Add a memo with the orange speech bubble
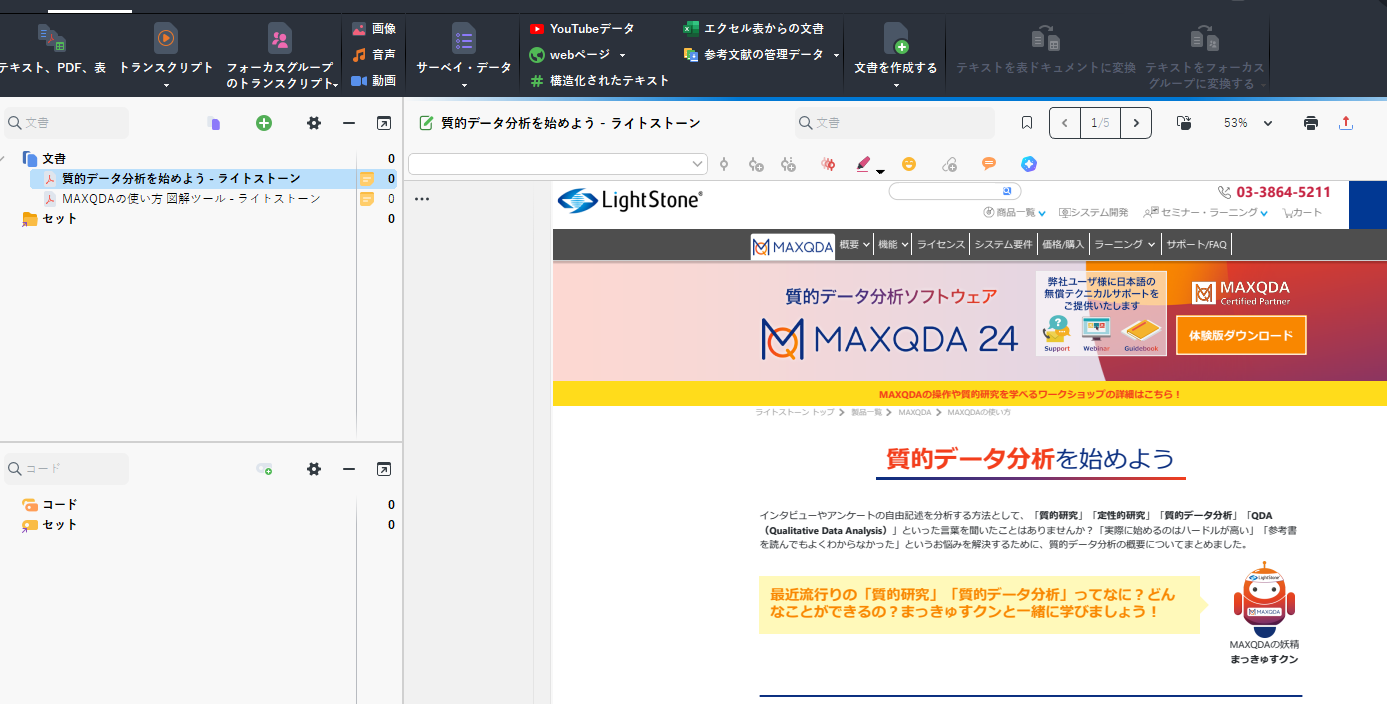This screenshot has height=704, width=1387. [x=989, y=164]
